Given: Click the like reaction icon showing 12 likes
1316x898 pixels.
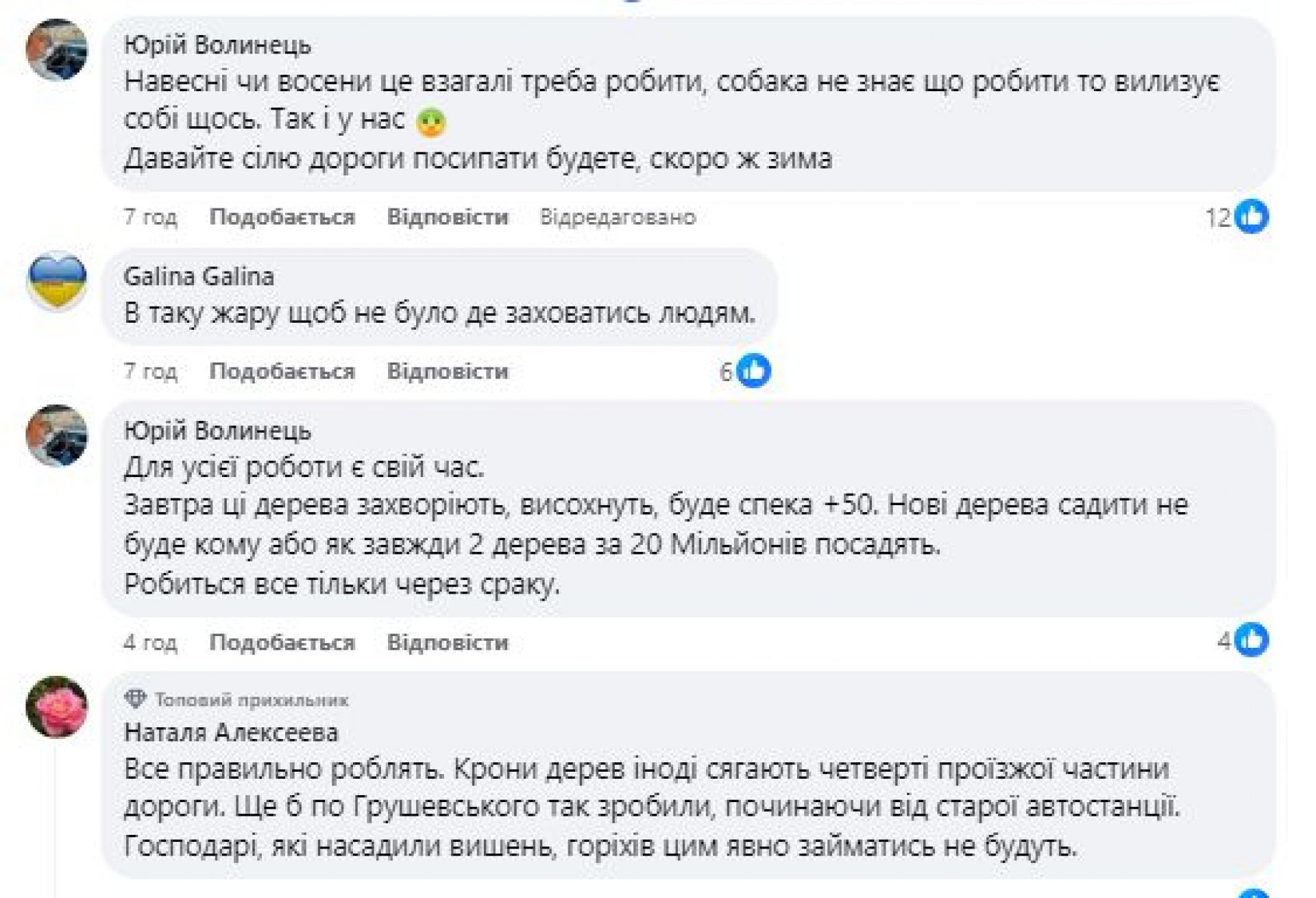Looking at the screenshot, I should pyautogui.click(x=1251, y=217).
